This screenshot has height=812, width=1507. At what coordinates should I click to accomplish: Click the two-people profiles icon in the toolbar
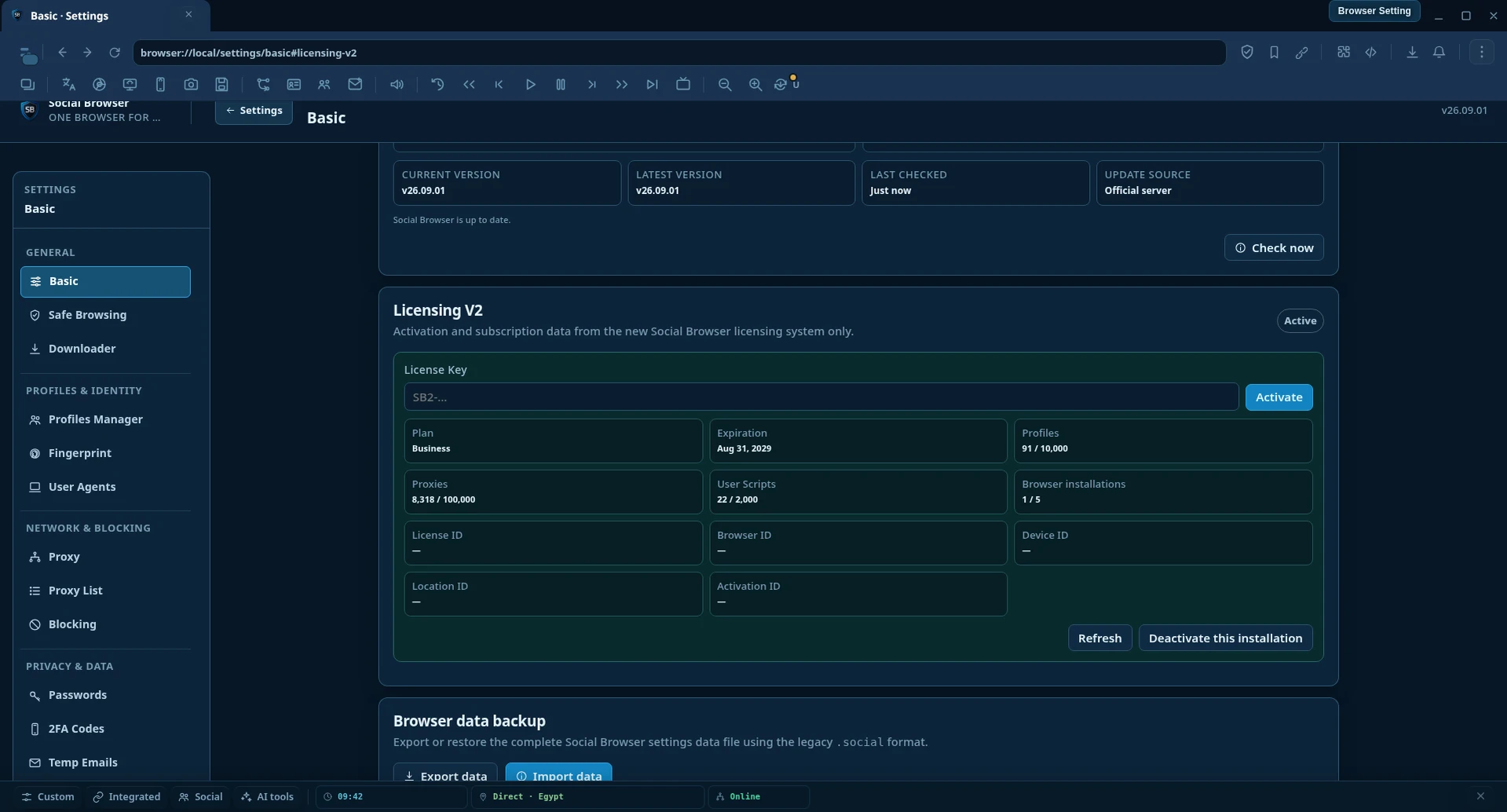324,84
